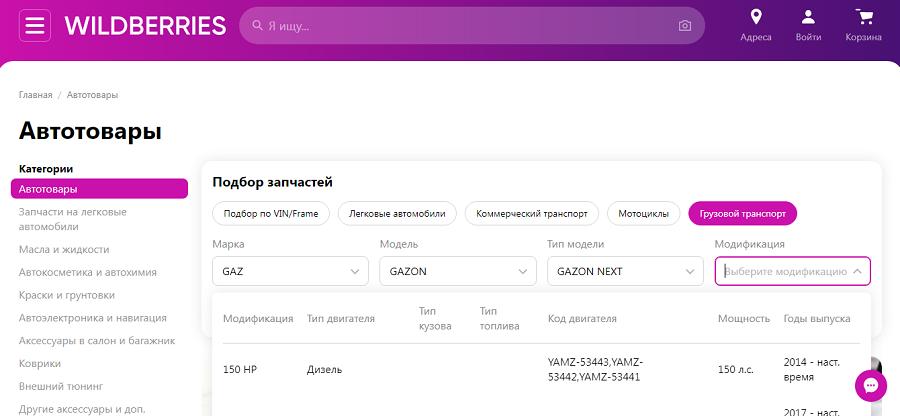The image size is (900, 416).
Task: Select Автотовары category in sidebar
Action: point(99,189)
